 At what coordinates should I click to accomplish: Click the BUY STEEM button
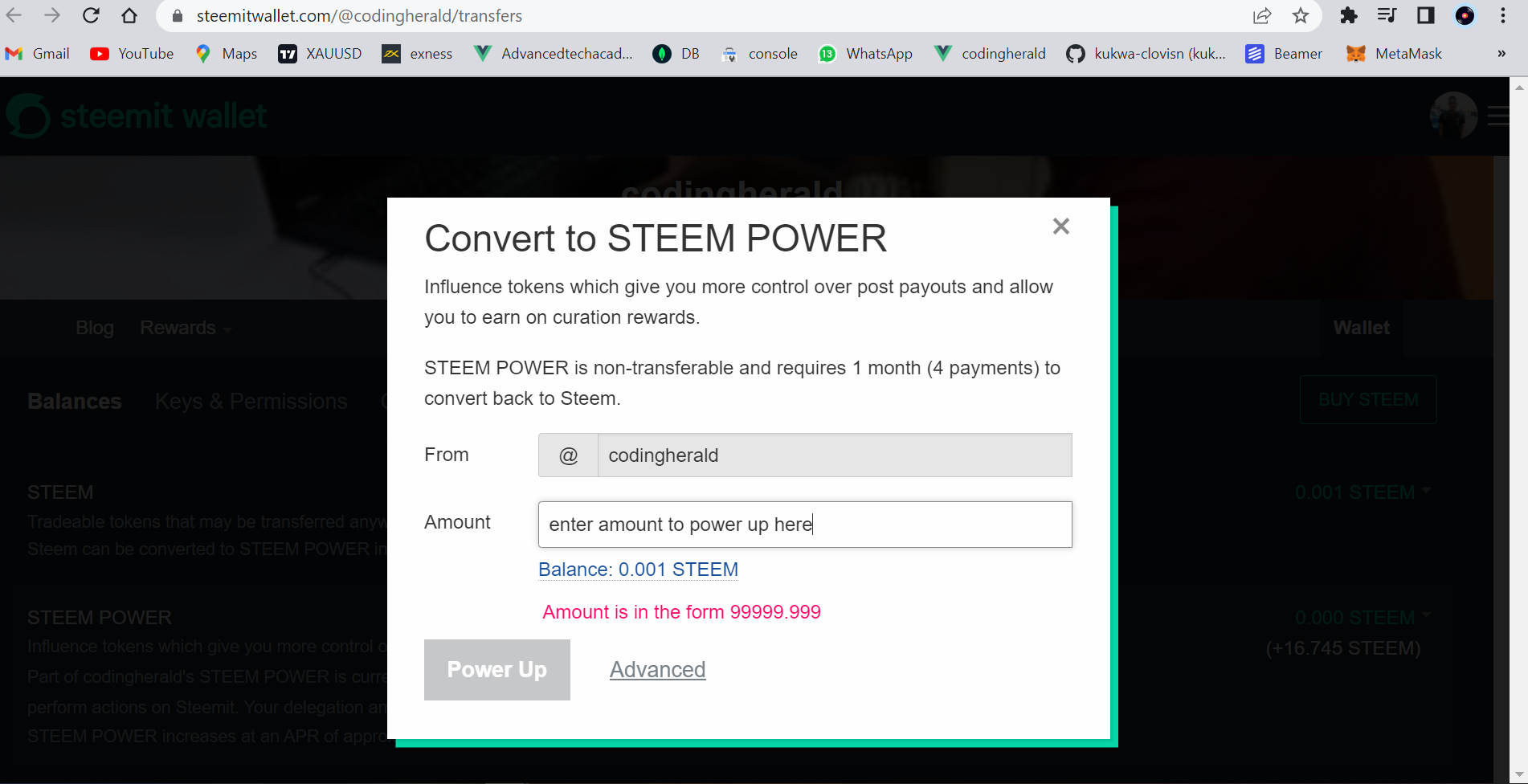point(1368,399)
